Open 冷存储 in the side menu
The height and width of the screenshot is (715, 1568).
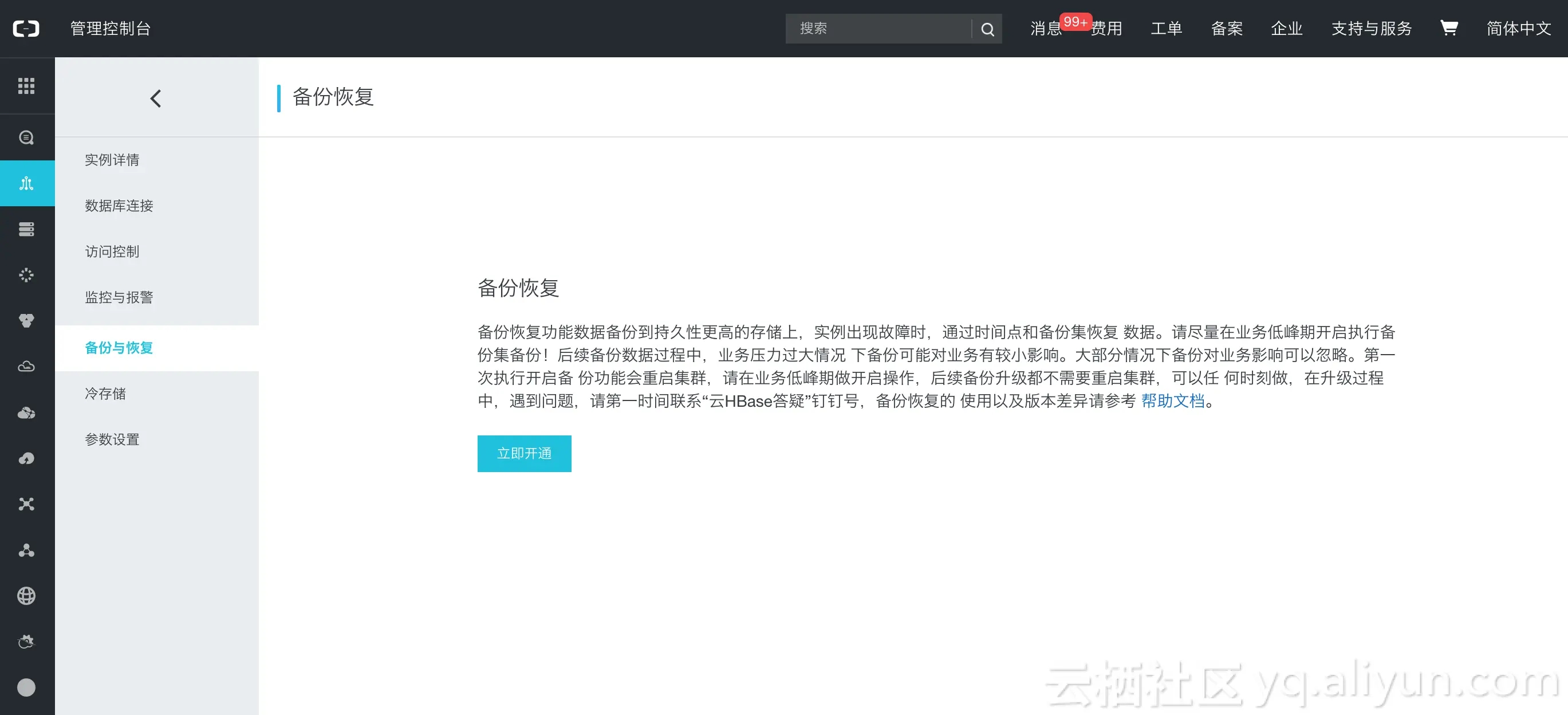pos(105,394)
